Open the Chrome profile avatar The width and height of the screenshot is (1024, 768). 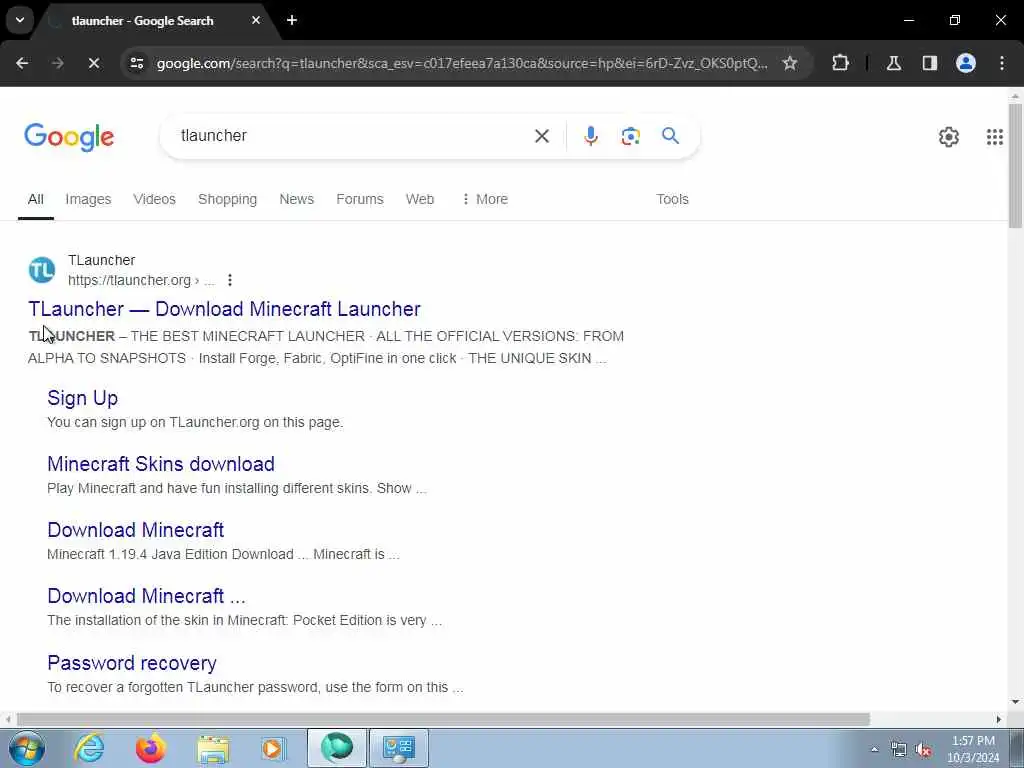tap(965, 63)
